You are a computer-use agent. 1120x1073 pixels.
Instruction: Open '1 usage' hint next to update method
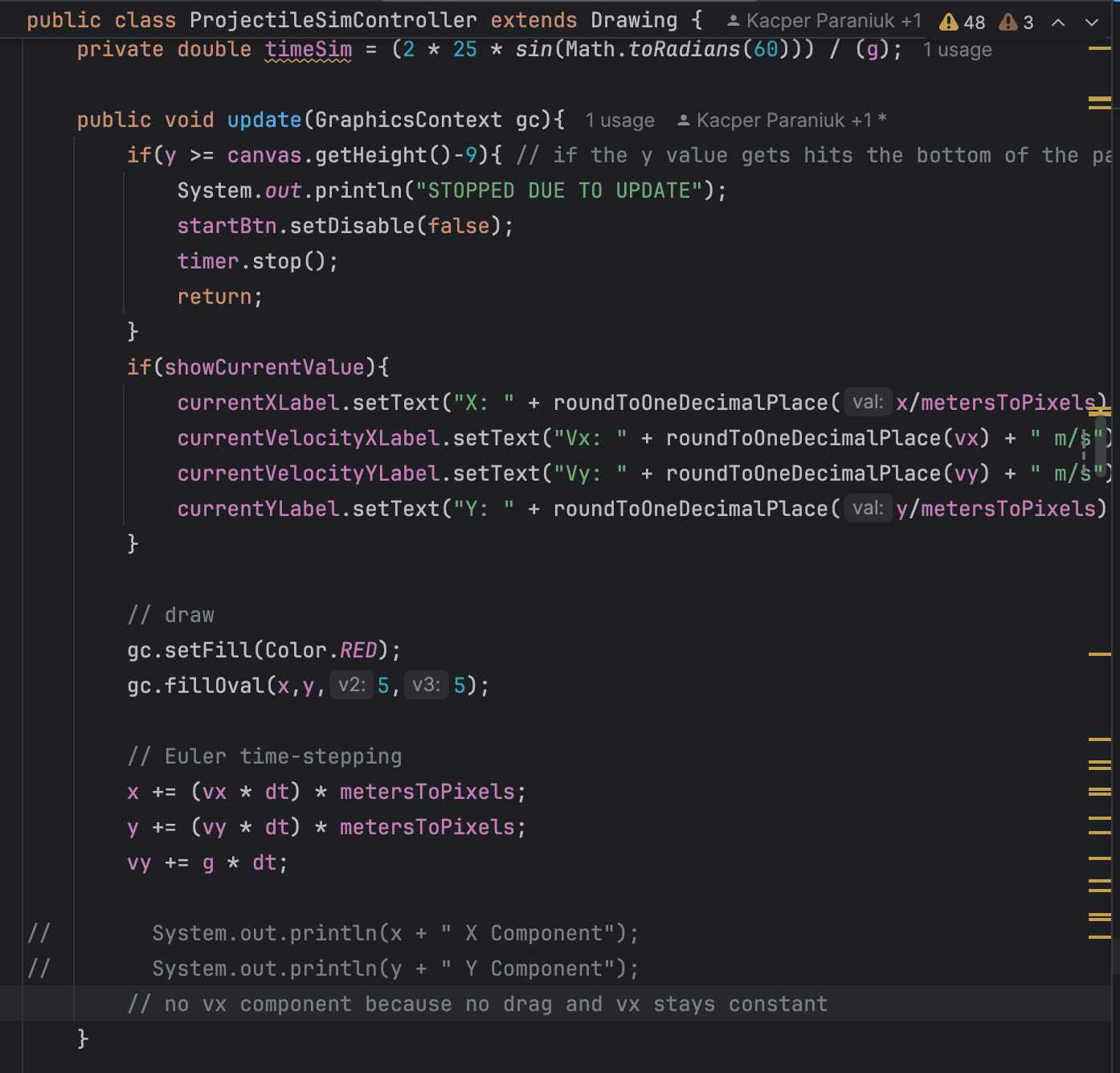point(619,121)
